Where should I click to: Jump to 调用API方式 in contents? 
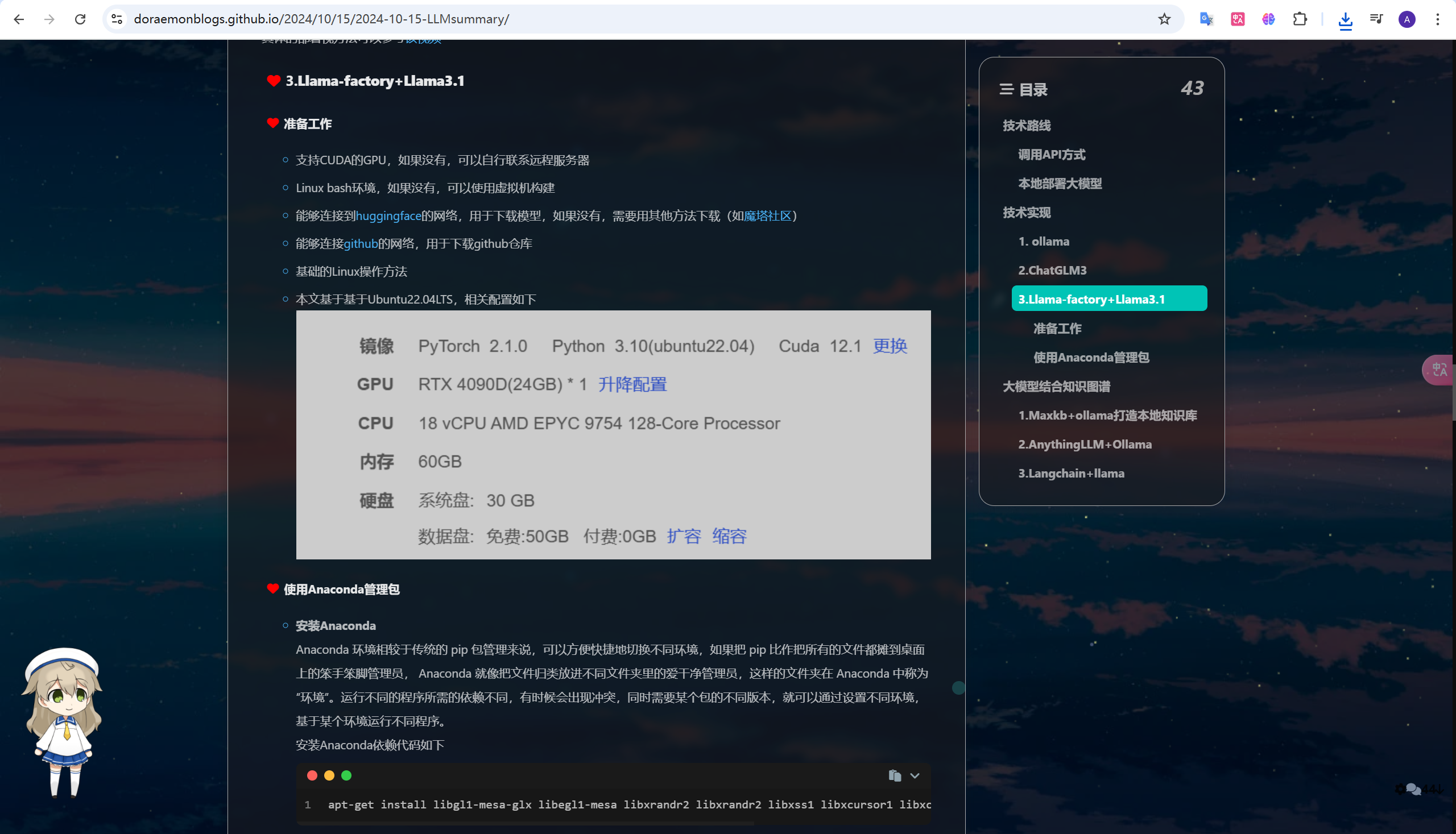click(x=1052, y=155)
